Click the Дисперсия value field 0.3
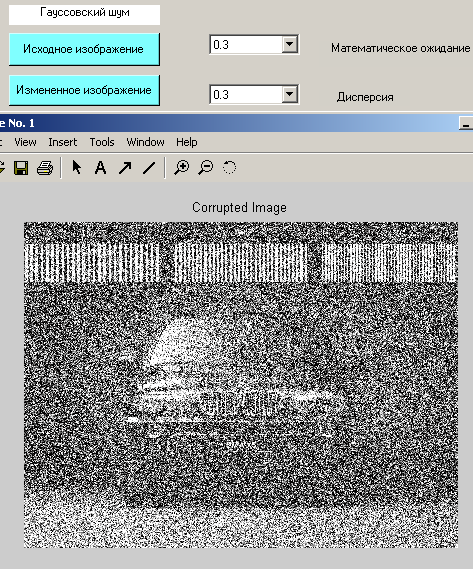 [x=246, y=95]
